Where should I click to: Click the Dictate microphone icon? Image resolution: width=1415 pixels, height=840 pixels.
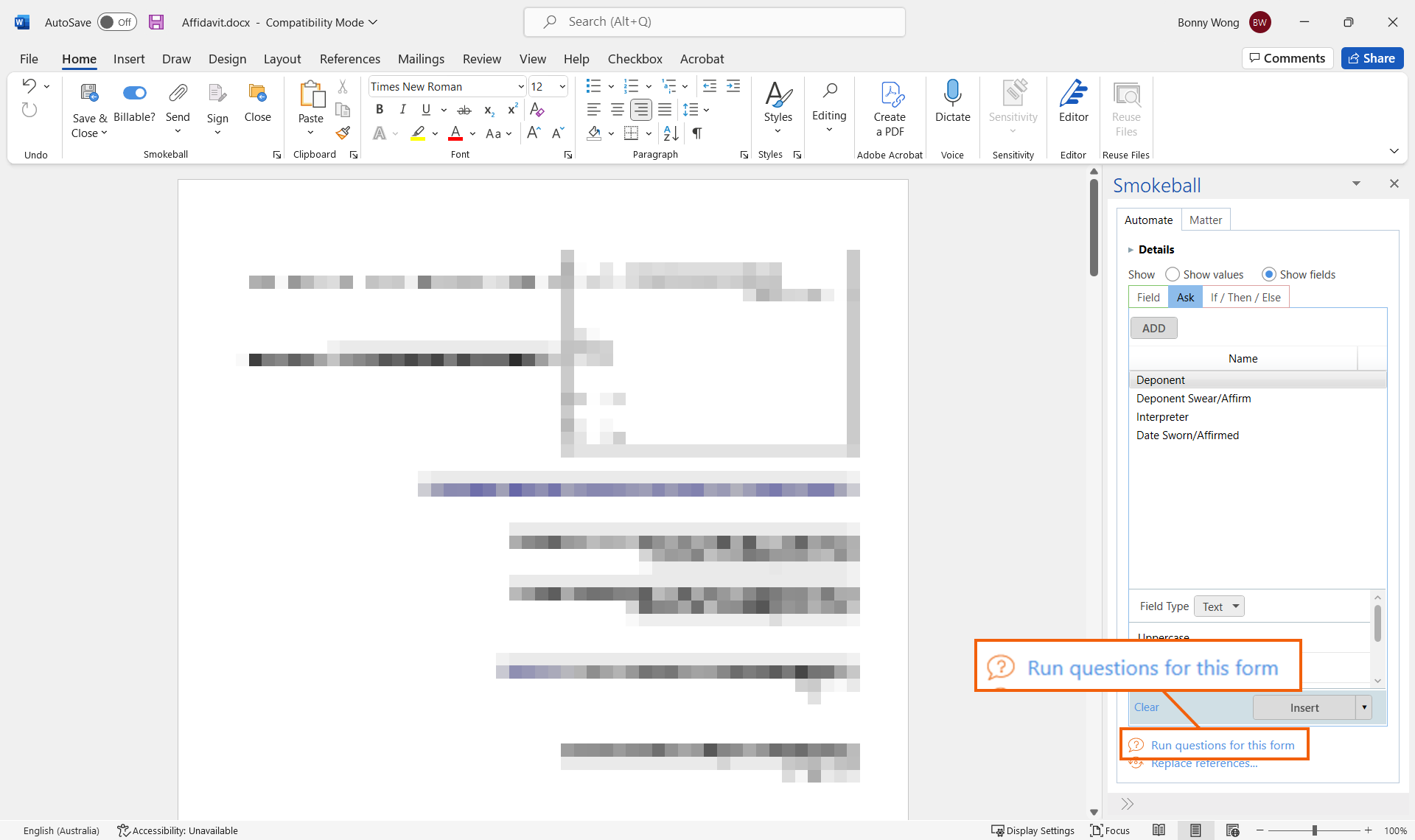click(952, 93)
